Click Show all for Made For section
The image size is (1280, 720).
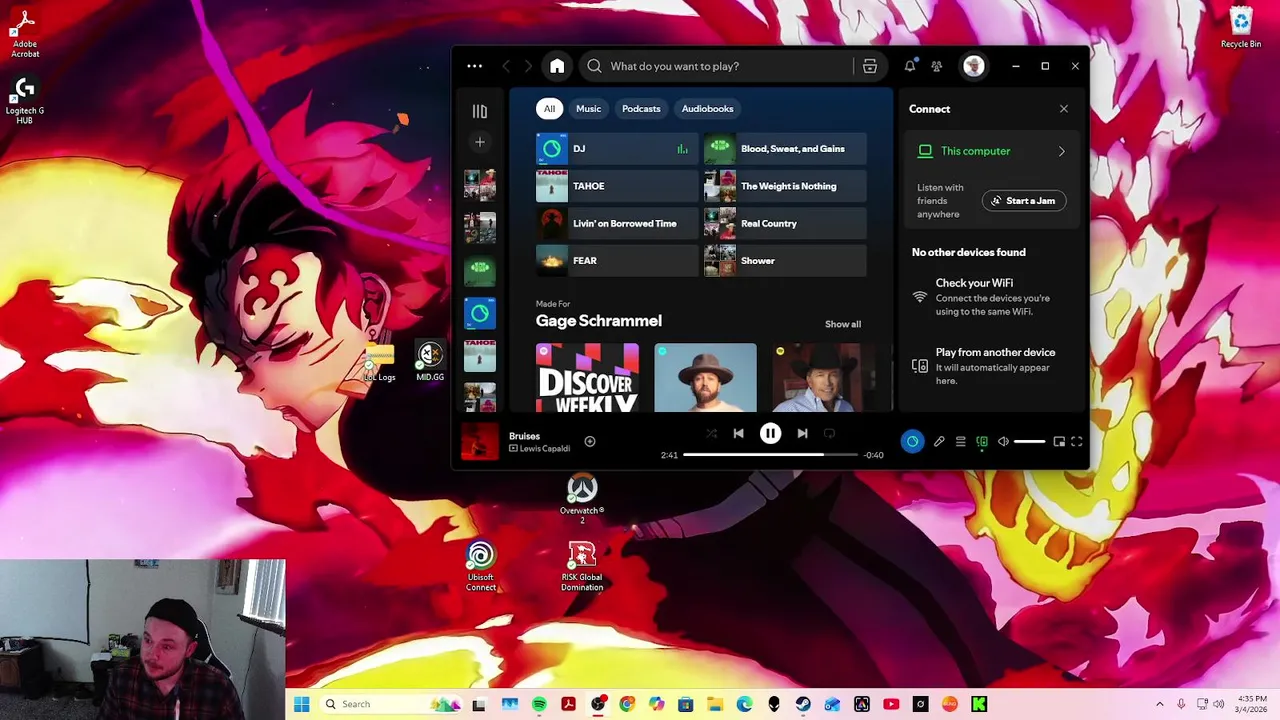[x=843, y=324]
